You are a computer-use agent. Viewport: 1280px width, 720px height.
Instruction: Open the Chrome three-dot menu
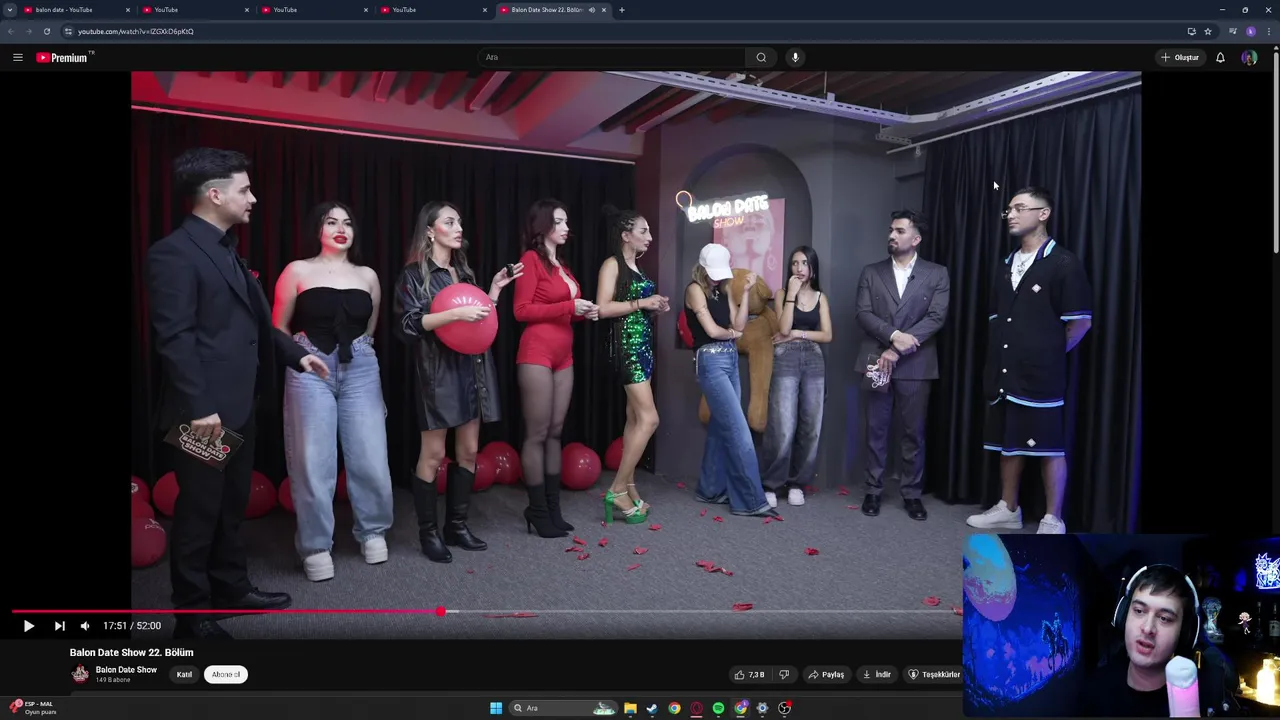tap(1268, 31)
